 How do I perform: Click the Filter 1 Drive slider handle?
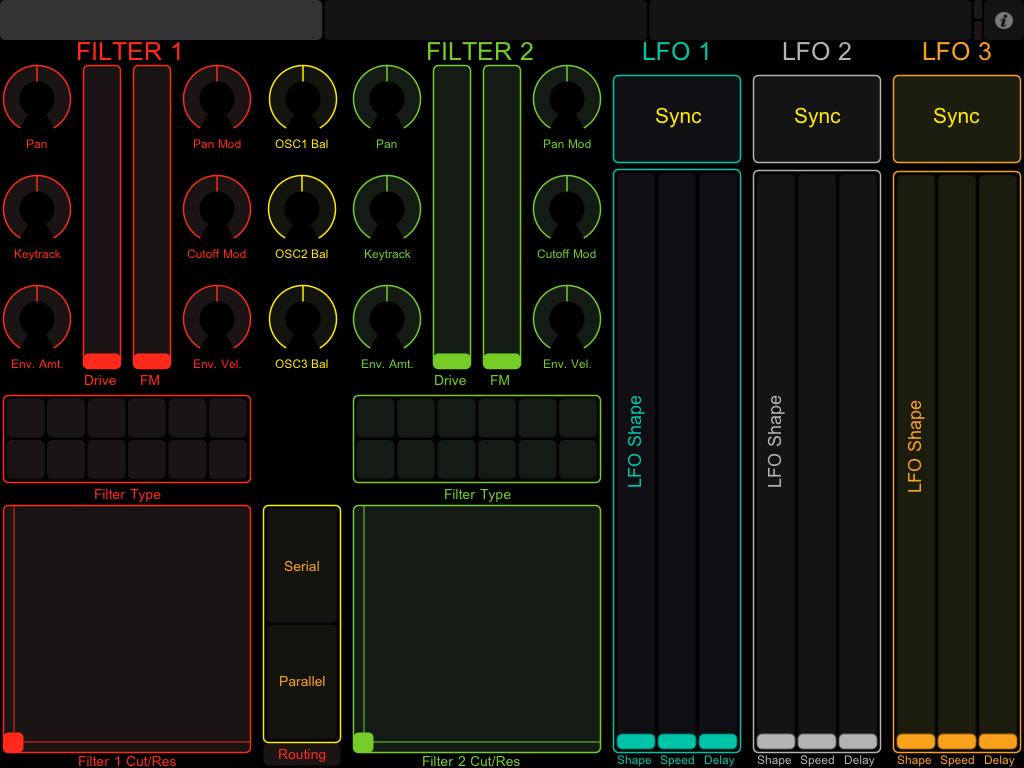click(x=102, y=361)
